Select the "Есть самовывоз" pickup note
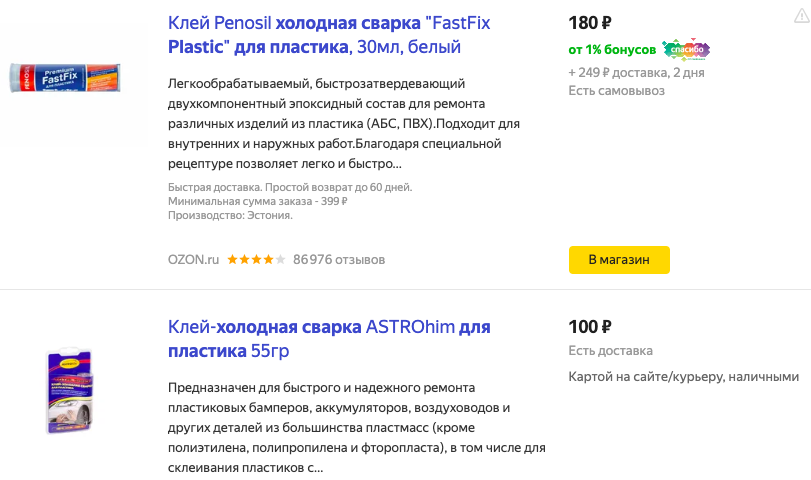Screen dimensions: 811x480 tap(616, 91)
